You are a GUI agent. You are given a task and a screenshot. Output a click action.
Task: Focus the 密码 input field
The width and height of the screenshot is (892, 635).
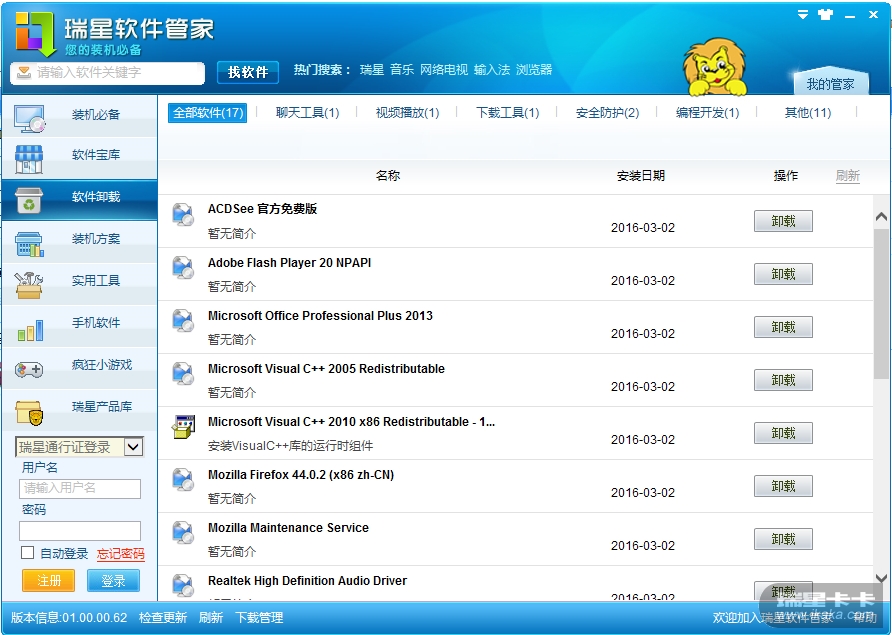[x=80, y=530]
